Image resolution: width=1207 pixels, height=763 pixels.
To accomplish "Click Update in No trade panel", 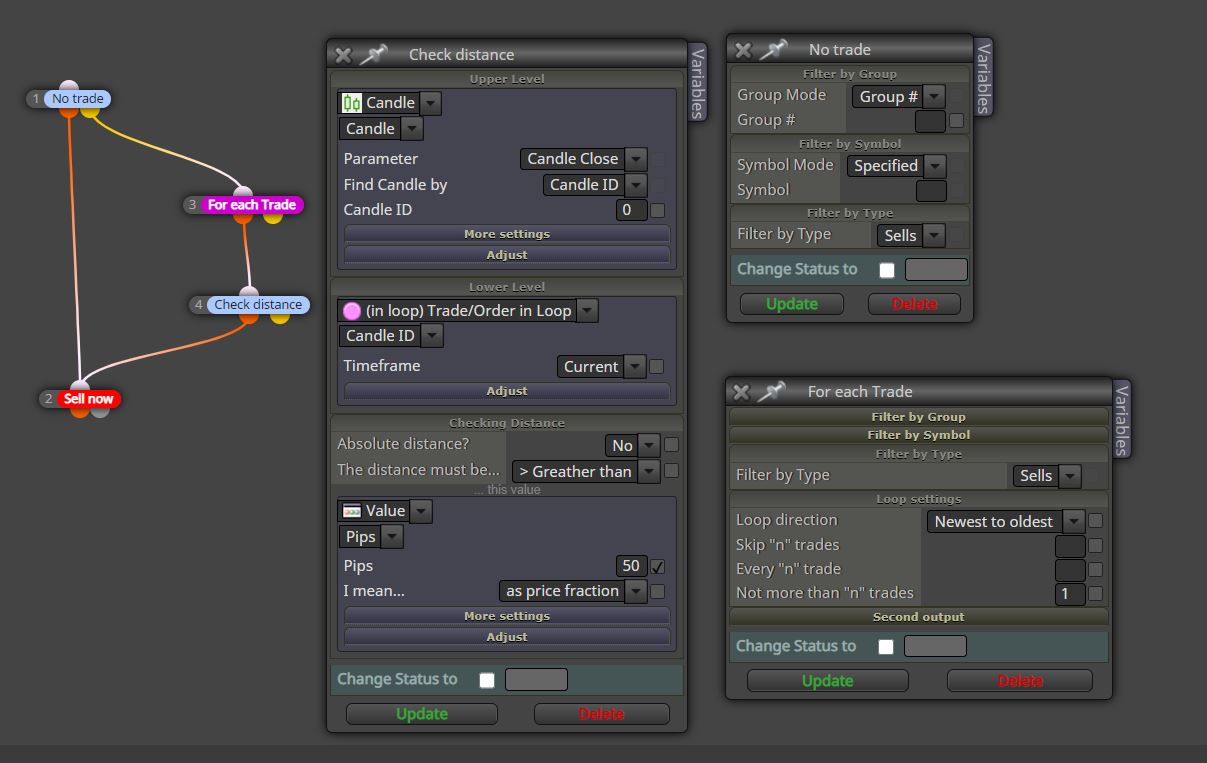I will coord(792,304).
